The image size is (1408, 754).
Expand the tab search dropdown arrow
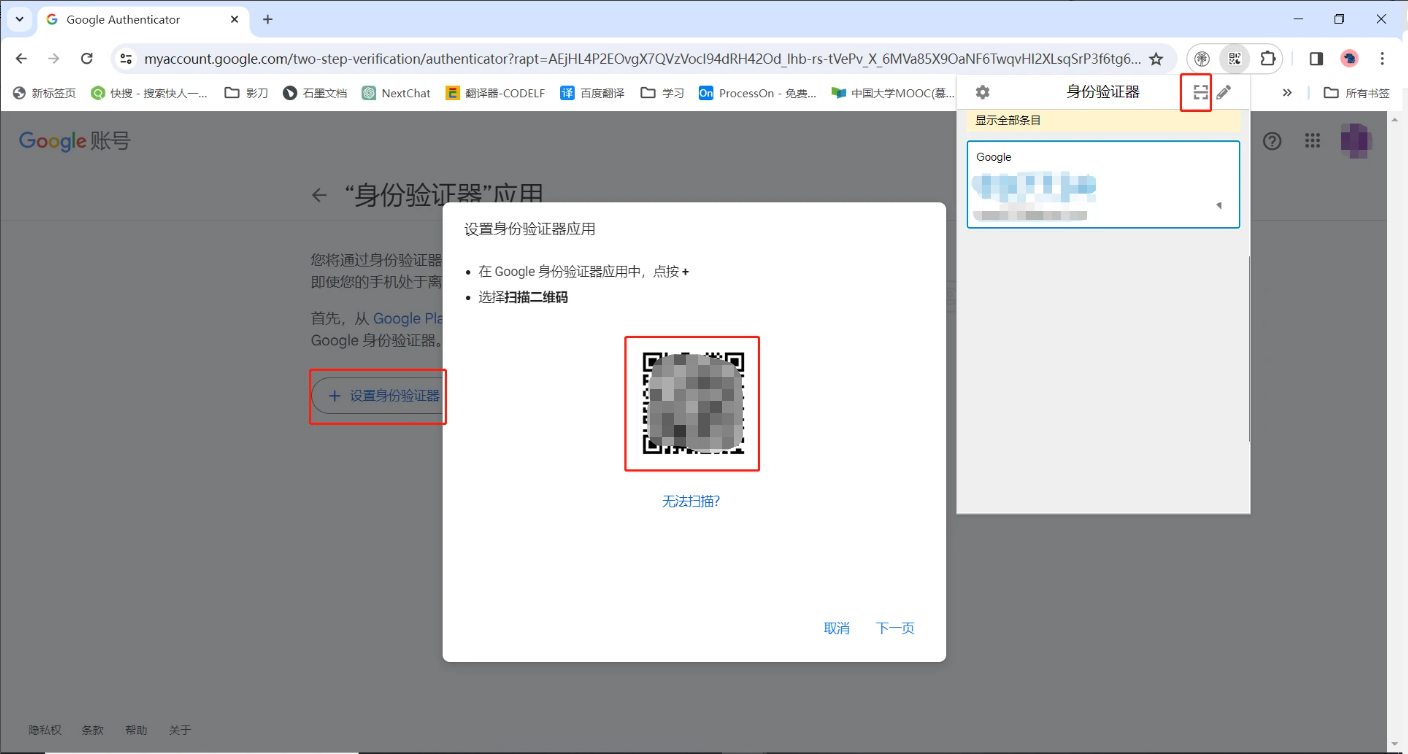(x=19, y=19)
